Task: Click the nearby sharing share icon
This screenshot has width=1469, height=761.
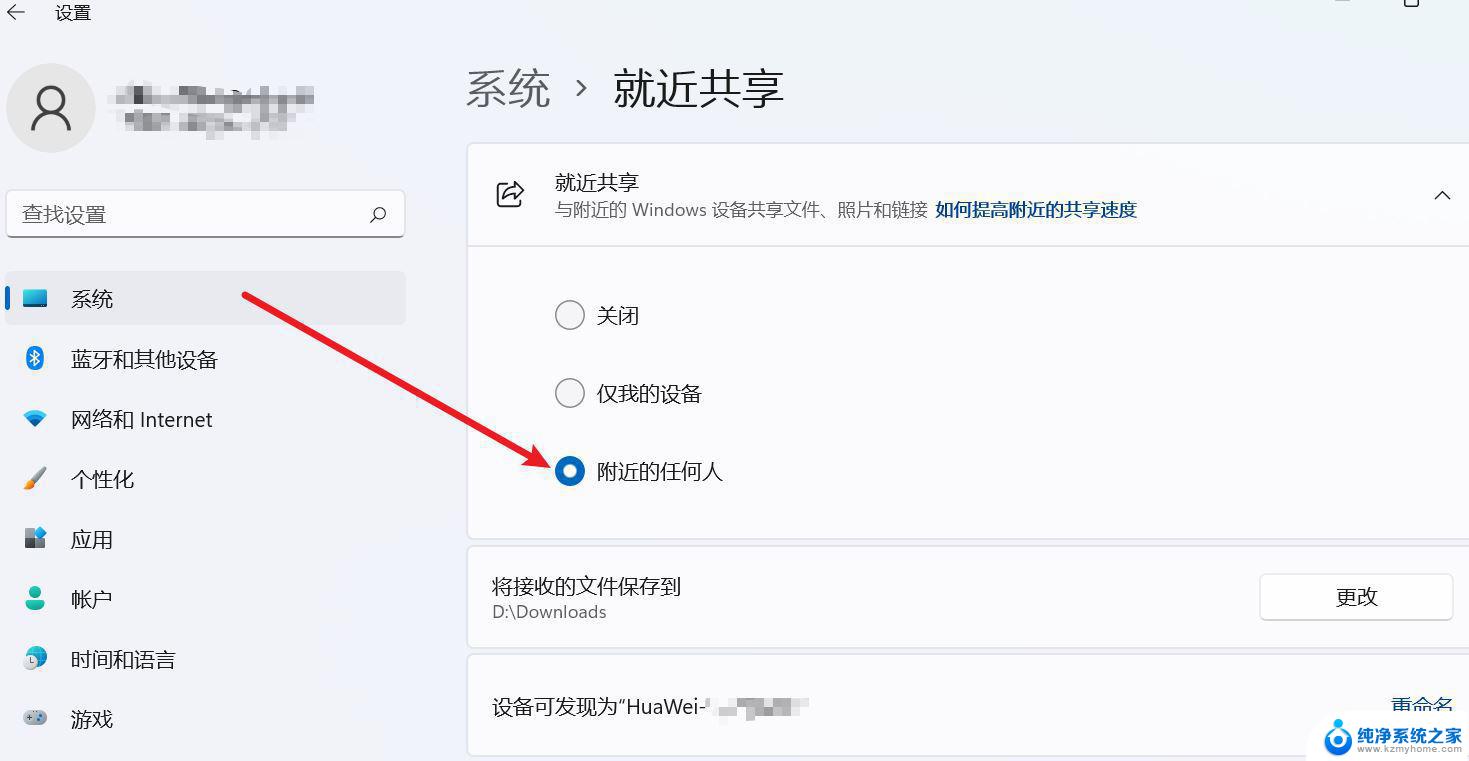Action: point(510,194)
